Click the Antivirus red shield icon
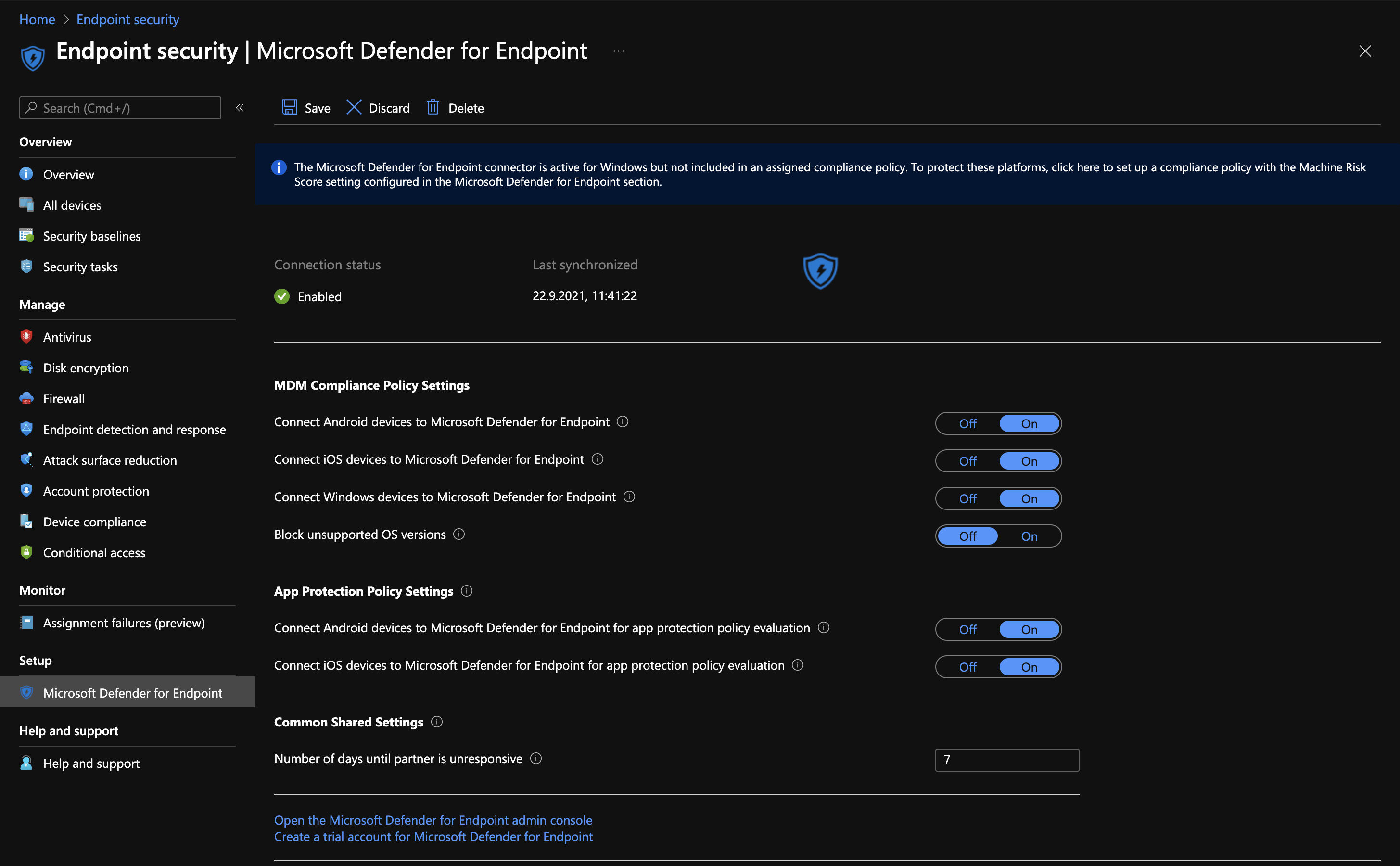Viewport: 1400px width, 866px height. (26, 336)
